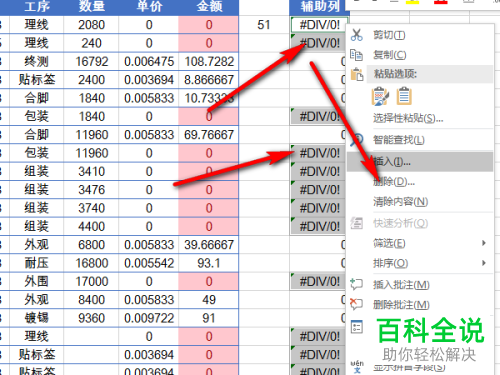Click the 快速分析 quick analysis icon
Viewport: 500px width, 375px height.
coord(356,223)
